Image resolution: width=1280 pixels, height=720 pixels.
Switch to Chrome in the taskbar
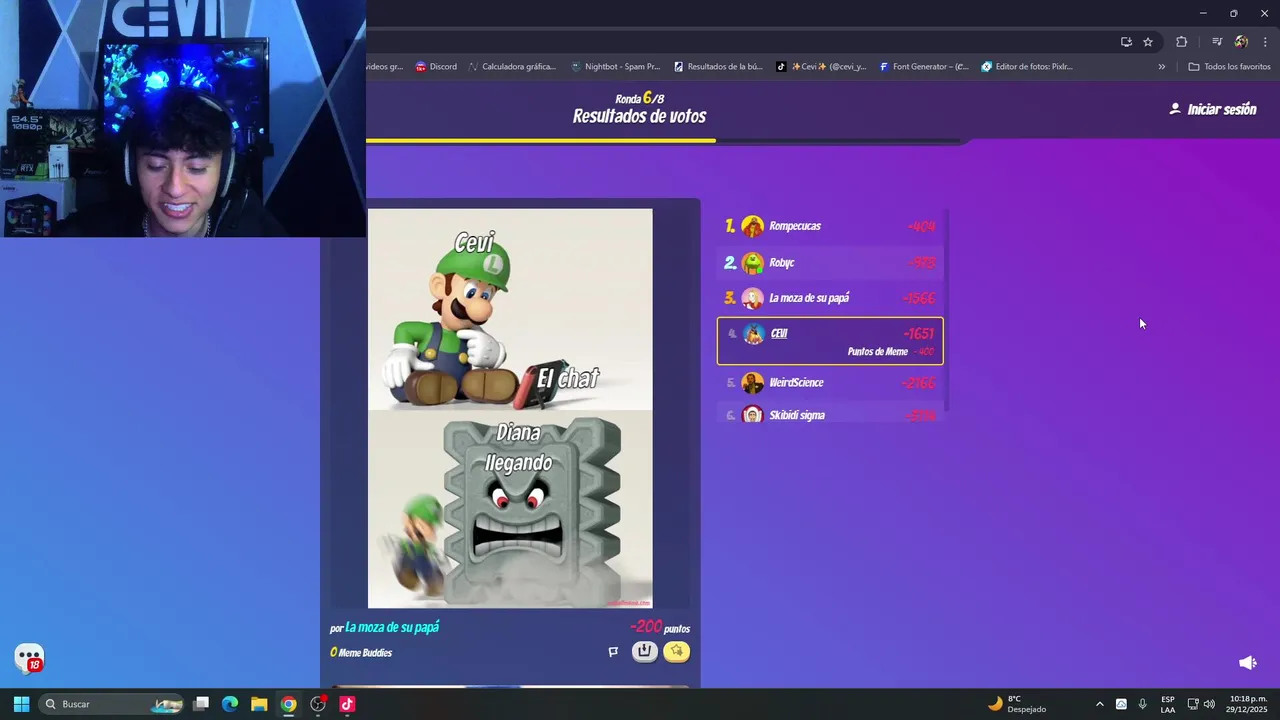tap(288, 704)
